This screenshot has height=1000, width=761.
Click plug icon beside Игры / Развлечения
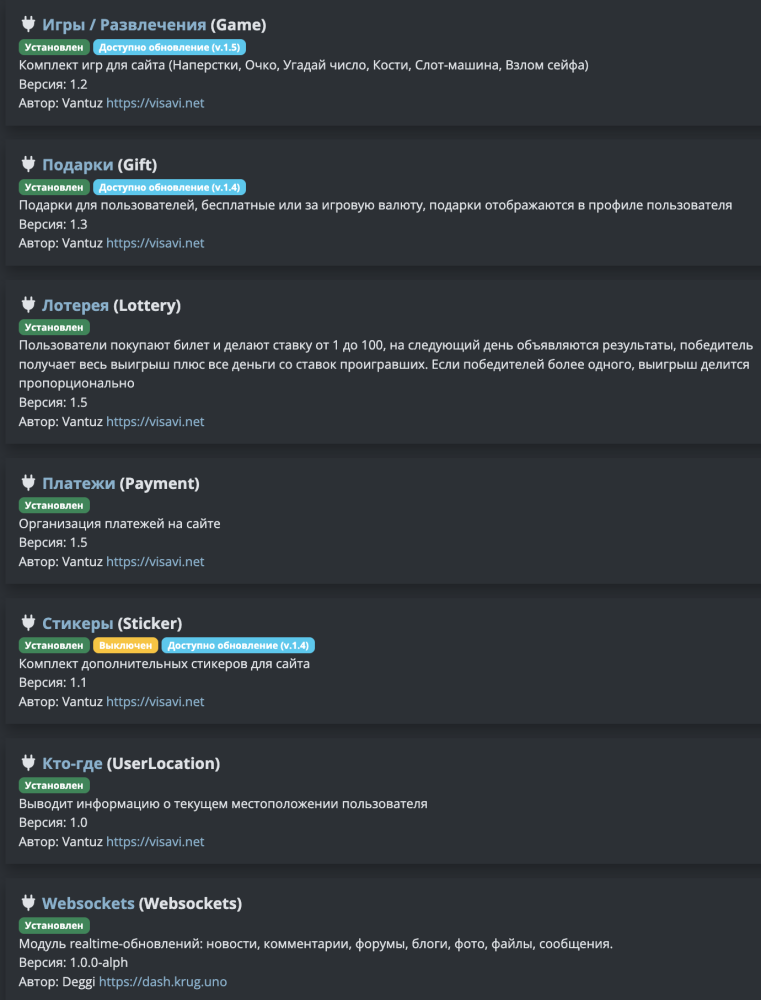pos(28,24)
